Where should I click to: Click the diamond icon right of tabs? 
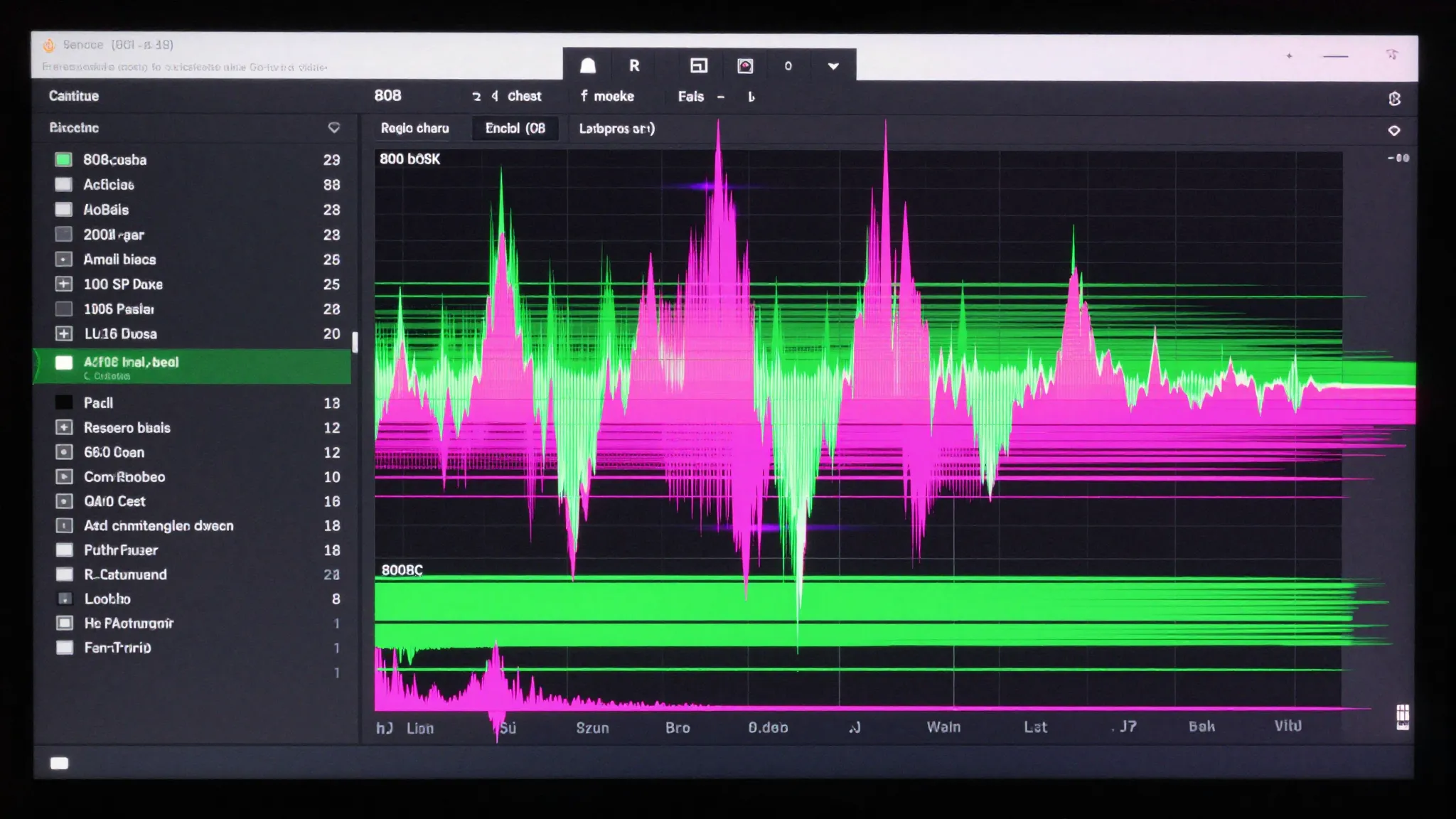pos(1394,130)
